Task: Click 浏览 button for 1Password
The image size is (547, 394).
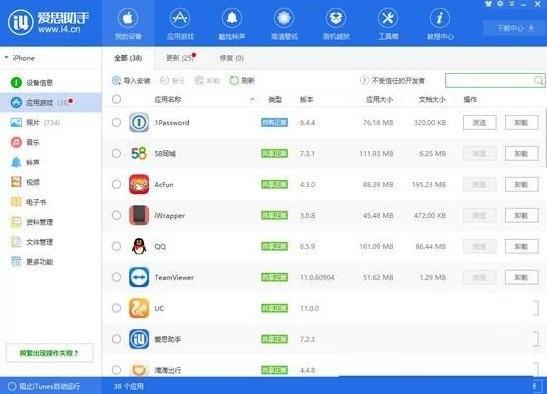Action: 479,122
